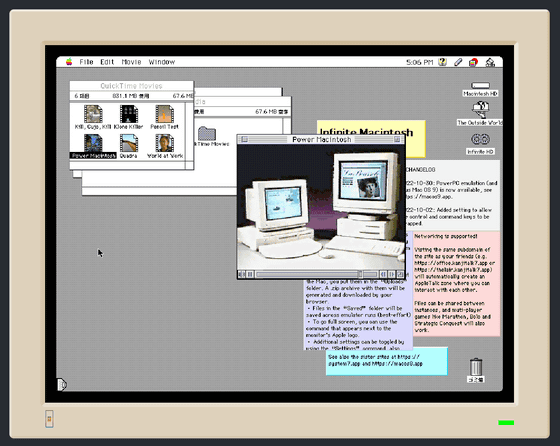The width and height of the screenshot is (560, 446).
Task: Click the rainbow film icon in menu bar
Action: 474,62
